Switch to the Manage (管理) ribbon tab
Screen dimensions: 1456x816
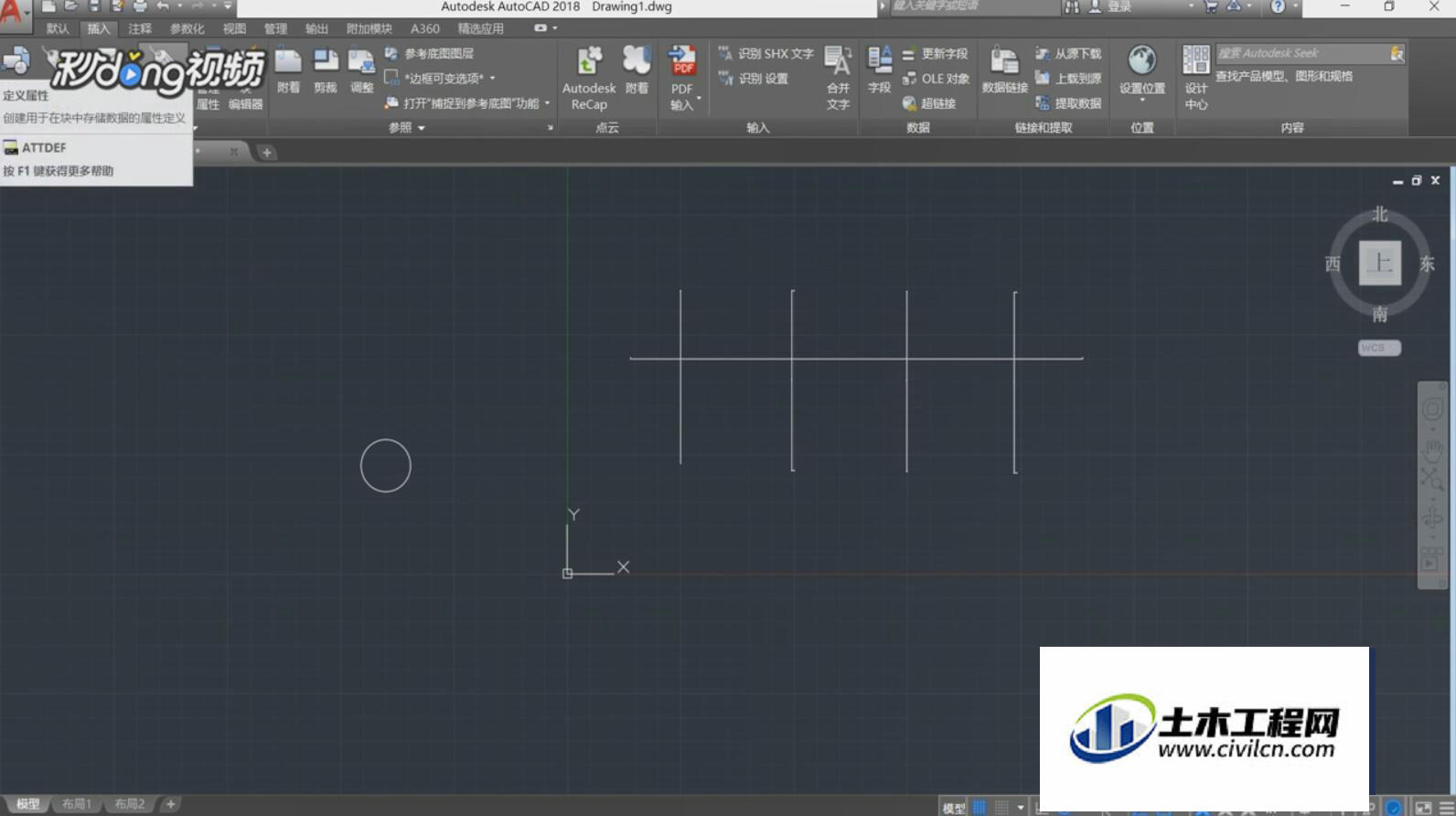click(x=275, y=28)
